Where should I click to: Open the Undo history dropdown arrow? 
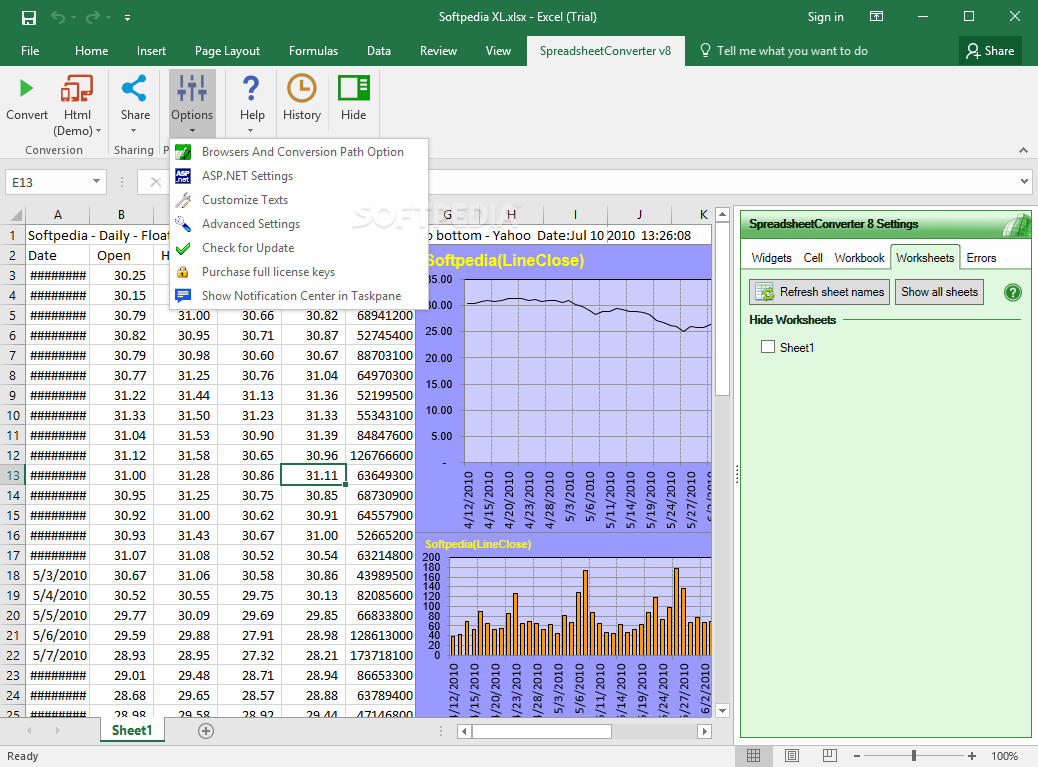(73, 18)
